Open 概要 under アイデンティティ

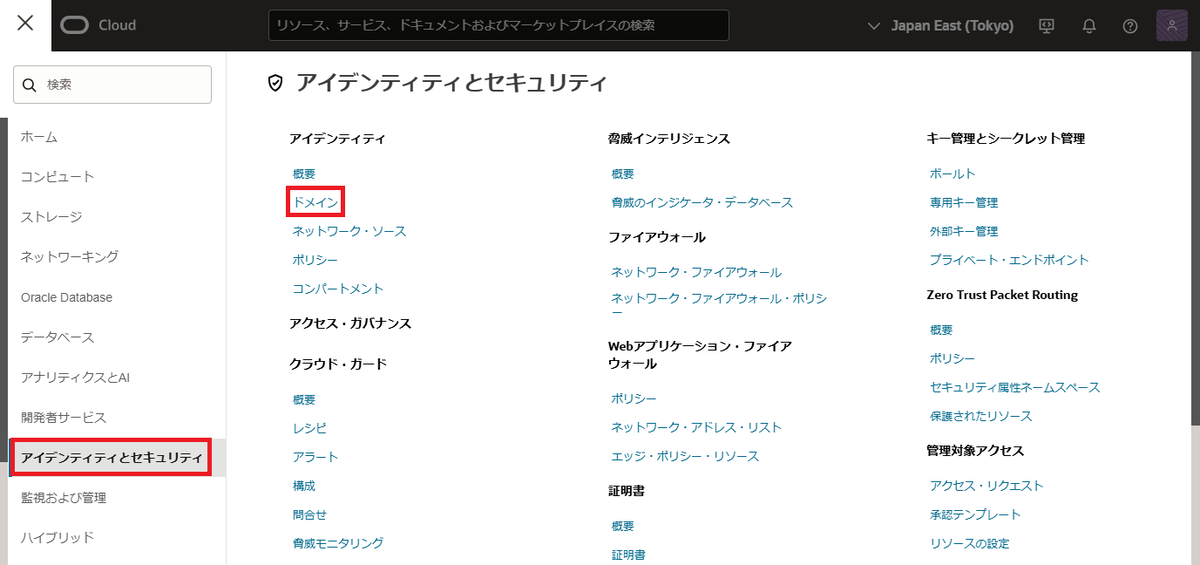[304, 174]
